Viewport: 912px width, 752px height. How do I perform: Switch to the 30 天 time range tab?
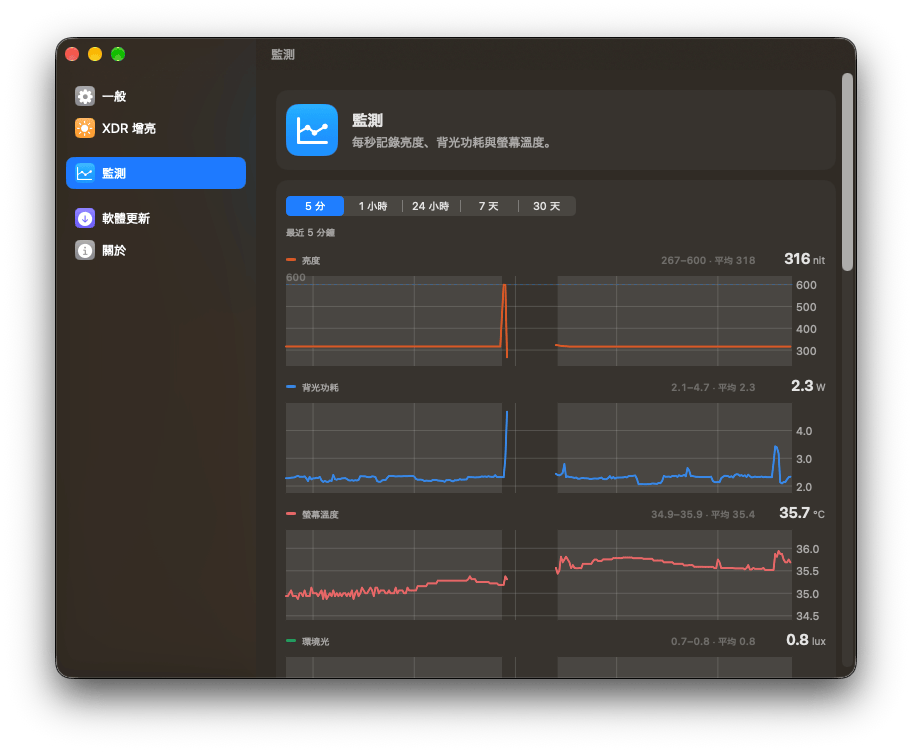click(x=547, y=206)
